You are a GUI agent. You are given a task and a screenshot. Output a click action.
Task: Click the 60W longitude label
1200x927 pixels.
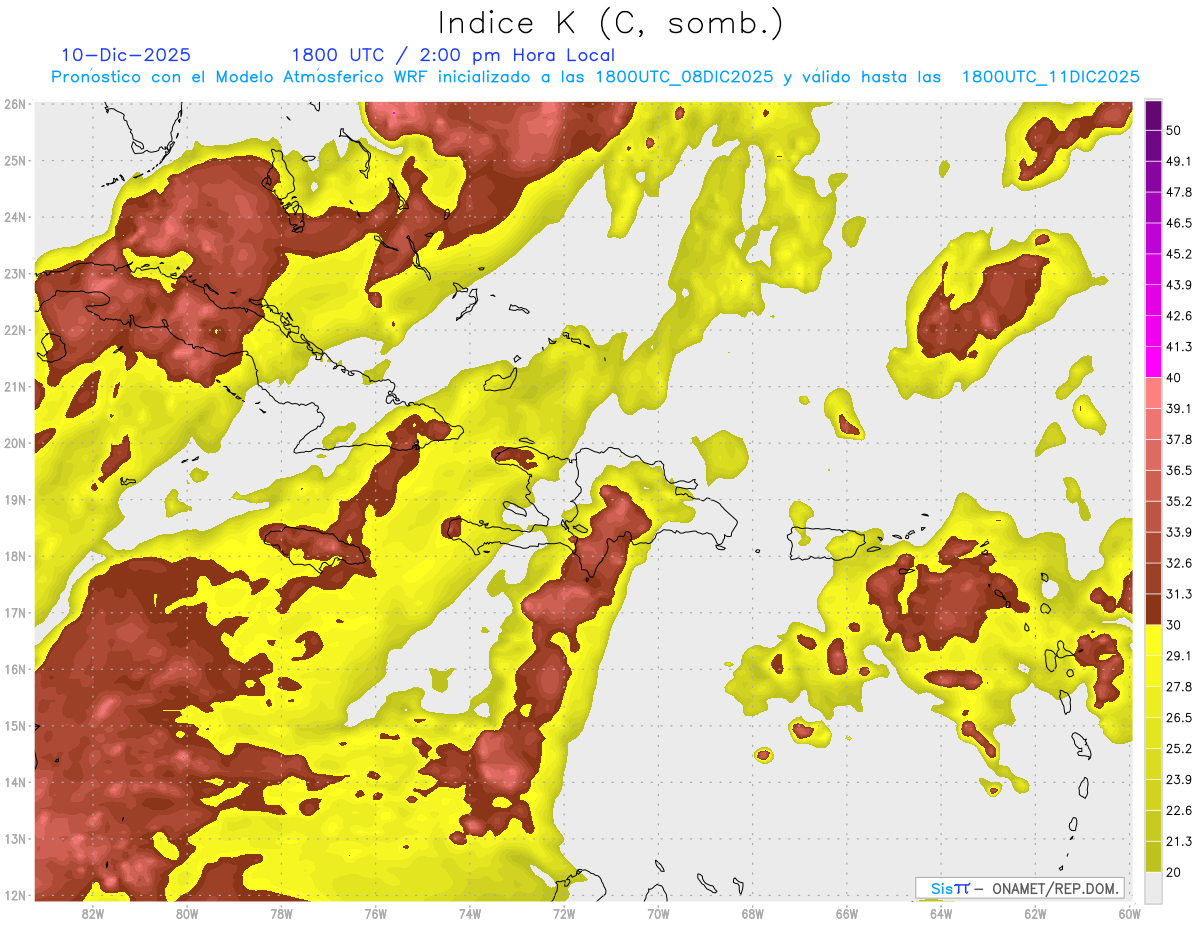pyautogui.click(x=1129, y=913)
